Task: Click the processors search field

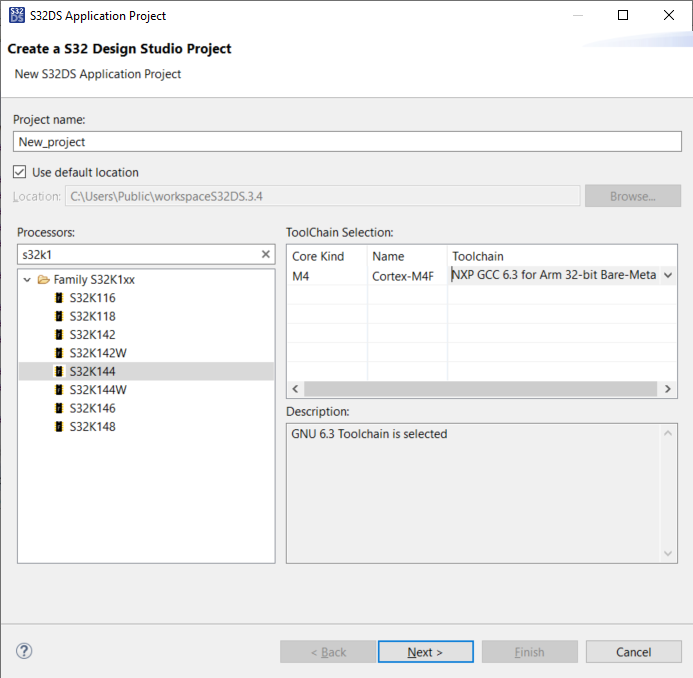Action: pos(138,255)
